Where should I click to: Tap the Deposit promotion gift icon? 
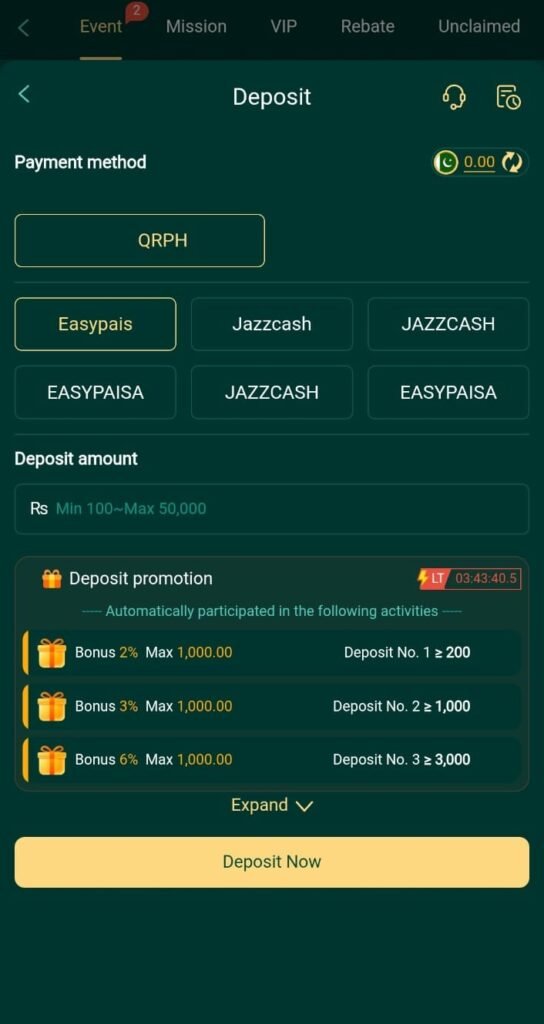coord(52,579)
